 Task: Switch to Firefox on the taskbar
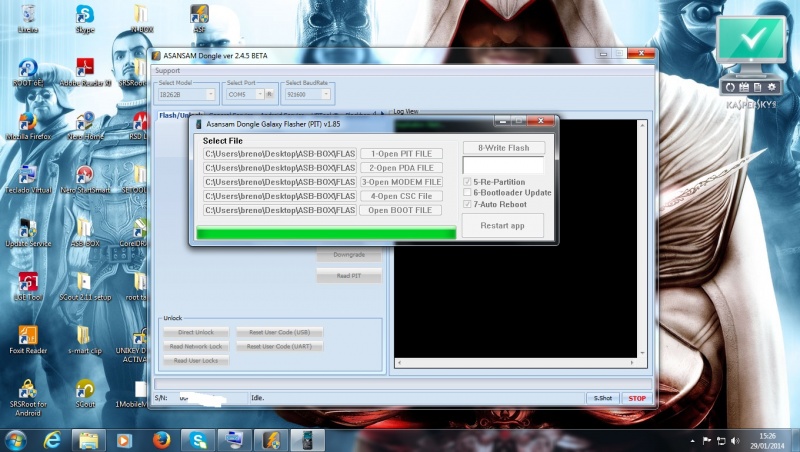click(162, 440)
